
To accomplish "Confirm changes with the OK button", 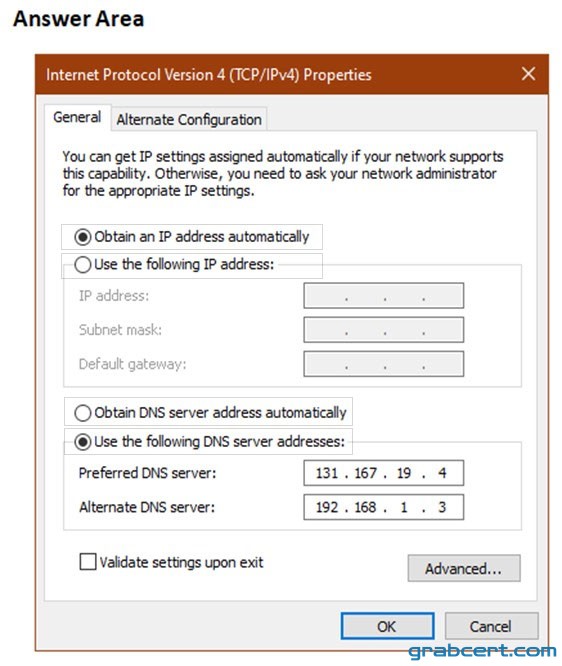I will click(387, 626).
